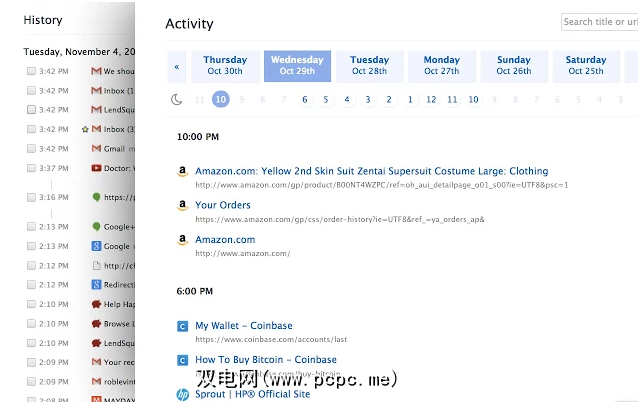The image size is (638, 402).
Task: Check the box for the 3:42 PM Gmail entry
Action: 31,149
